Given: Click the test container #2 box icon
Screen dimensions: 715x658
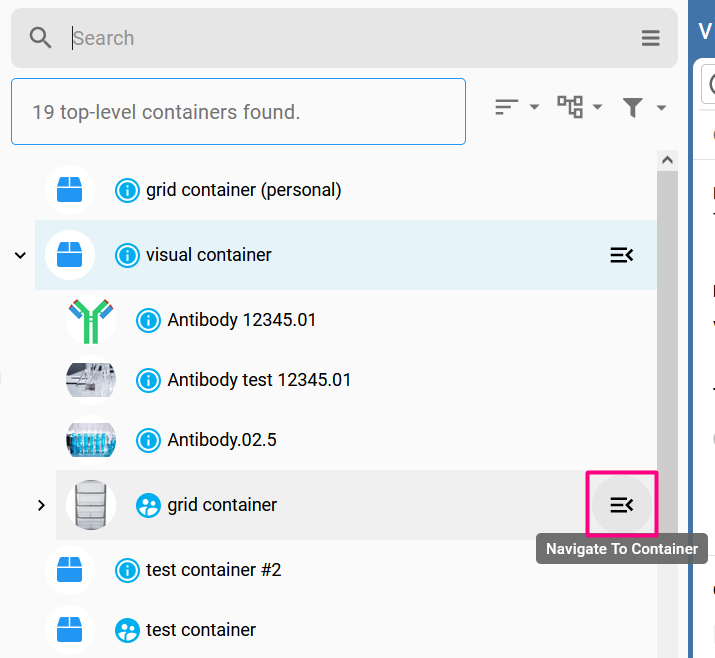Looking at the screenshot, I should click(70, 570).
